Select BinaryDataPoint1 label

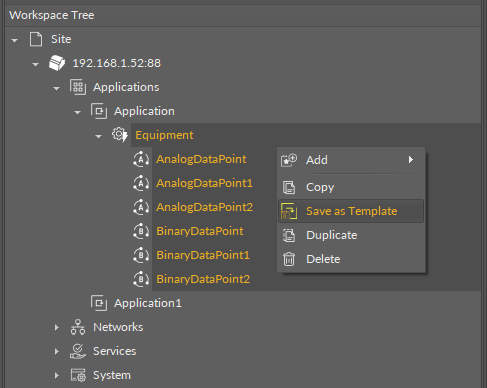(203, 255)
